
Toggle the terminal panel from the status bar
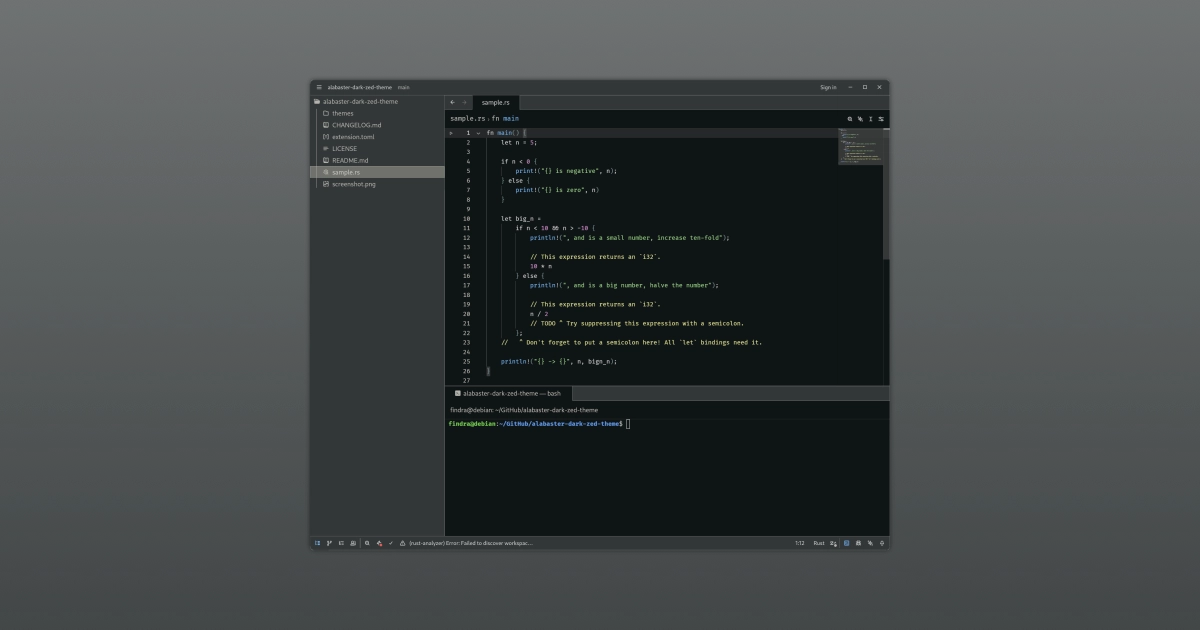coord(846,543)
